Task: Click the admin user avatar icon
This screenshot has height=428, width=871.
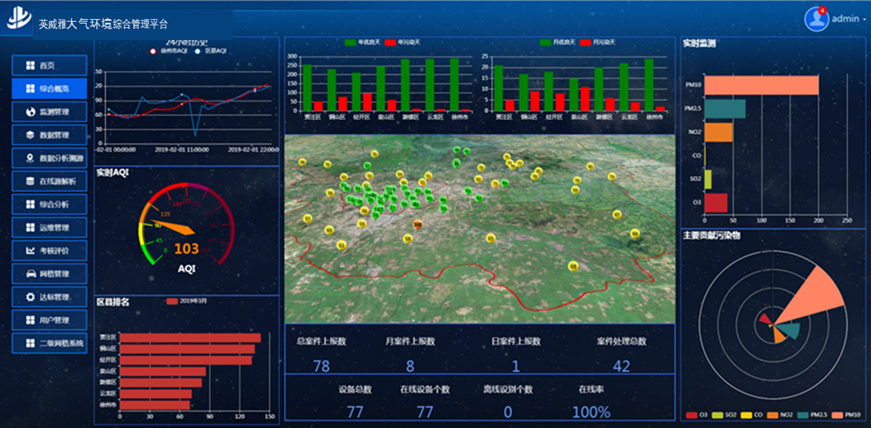Action: pos(816,18)
